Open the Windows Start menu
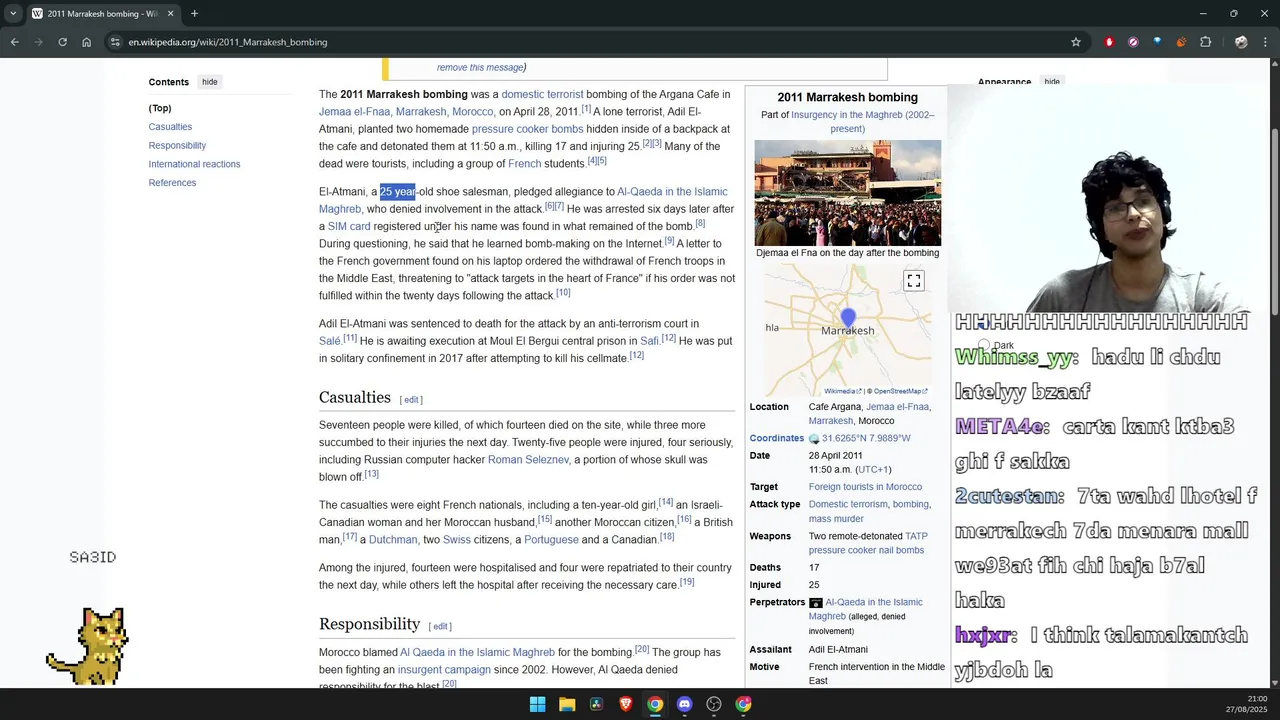Image resolution: width=1280 pixels, height=720 pixels. pyautogui.click(x=537, y=704)
